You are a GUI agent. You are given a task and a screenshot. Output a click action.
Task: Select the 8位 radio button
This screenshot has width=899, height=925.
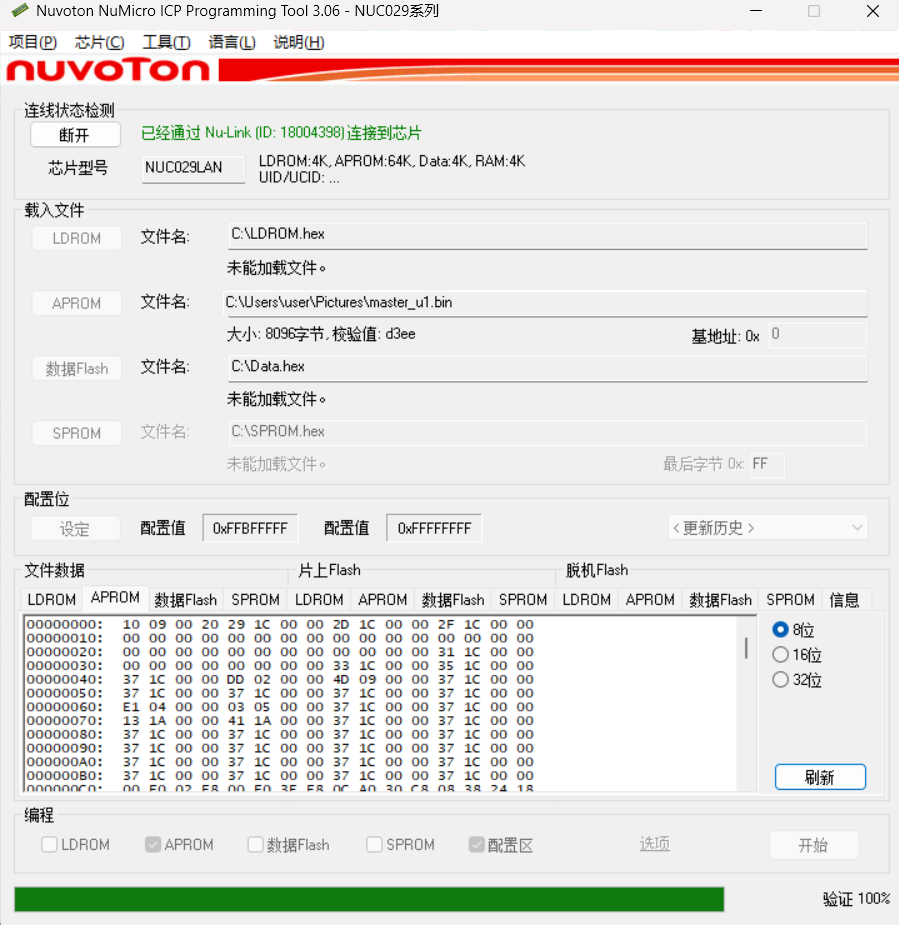click(x=781, y=630)
